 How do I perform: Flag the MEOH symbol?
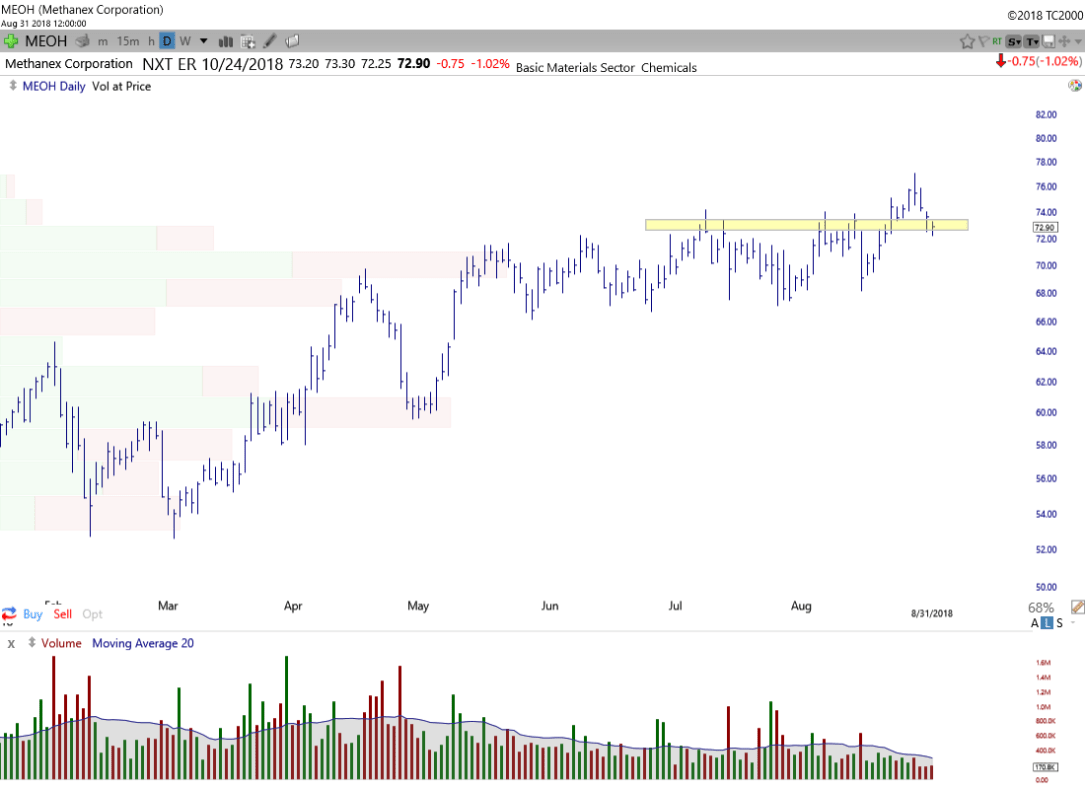983,41
